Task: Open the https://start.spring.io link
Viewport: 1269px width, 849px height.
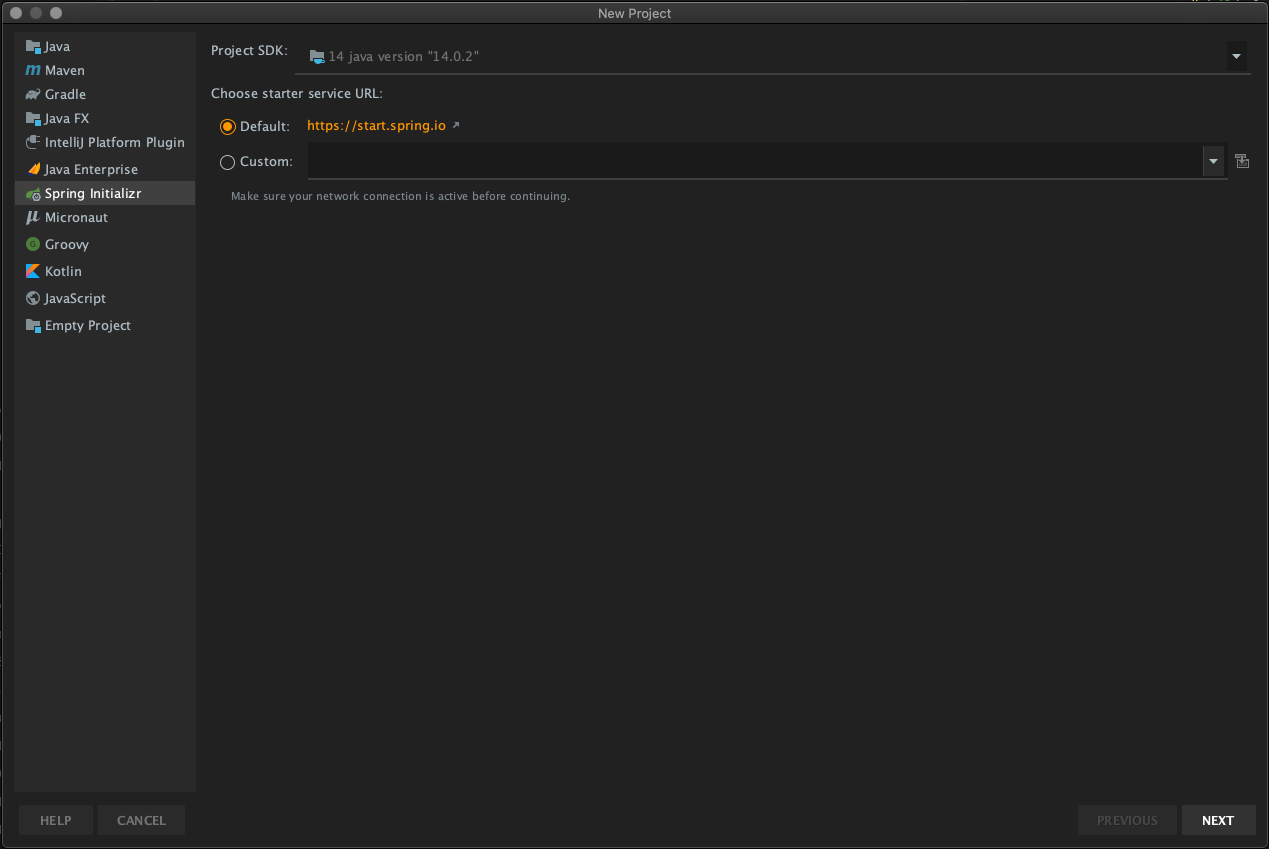Action: [x=376, y=126]
